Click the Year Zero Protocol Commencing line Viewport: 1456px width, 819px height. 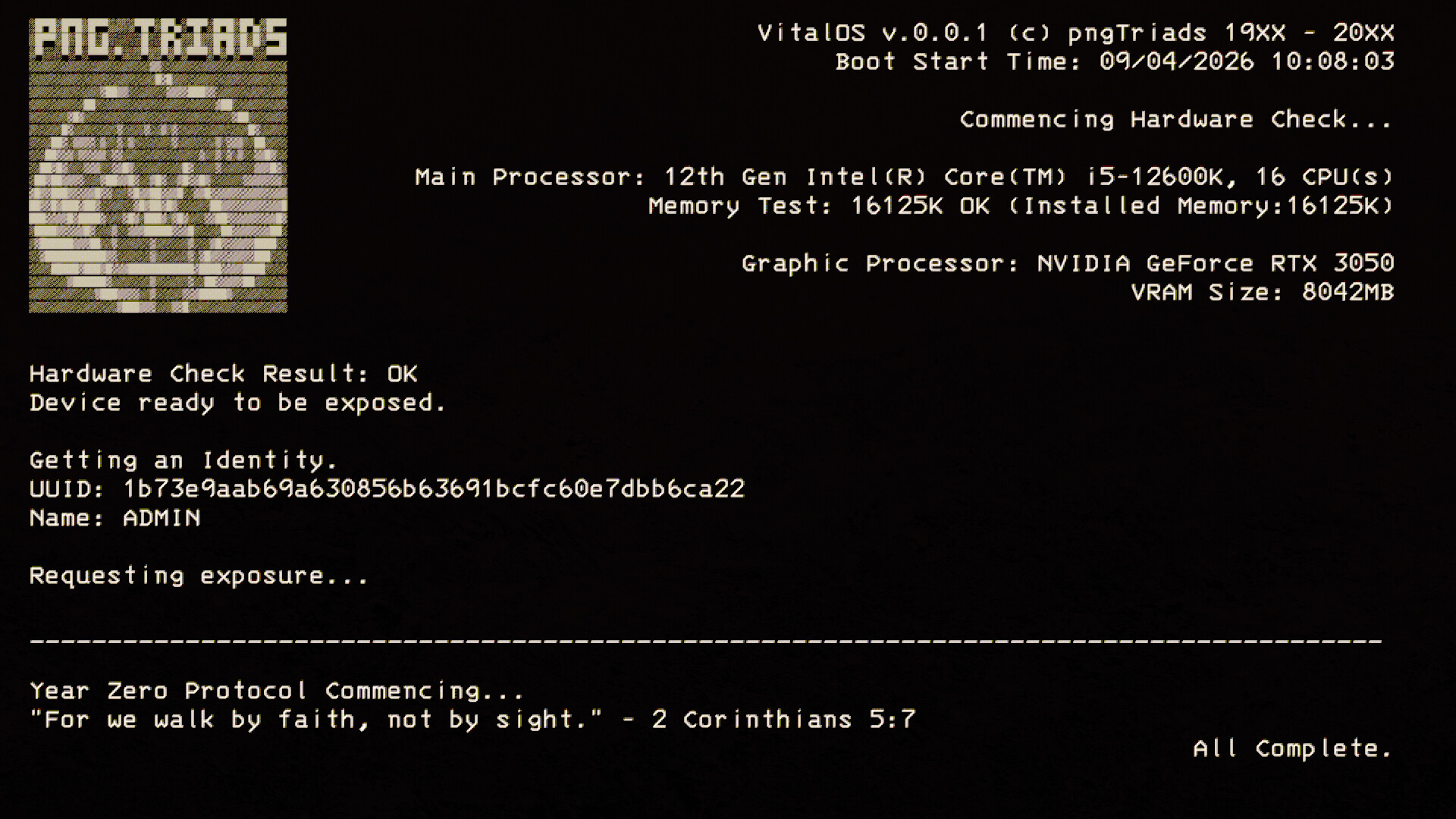coord(277,692)
